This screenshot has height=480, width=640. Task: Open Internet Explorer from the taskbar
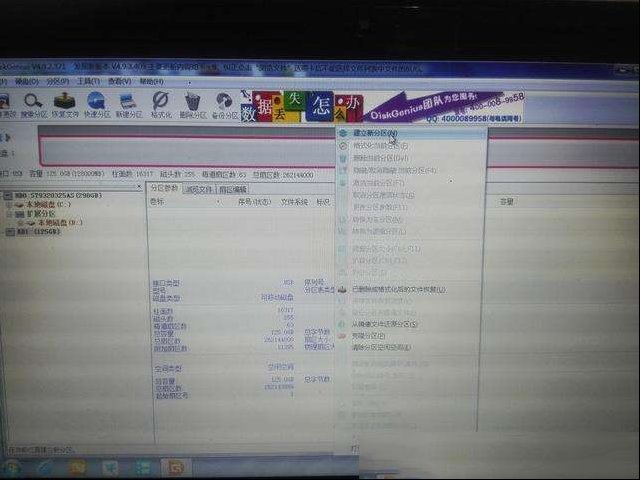pyautogui.click(x=45, y=468)
